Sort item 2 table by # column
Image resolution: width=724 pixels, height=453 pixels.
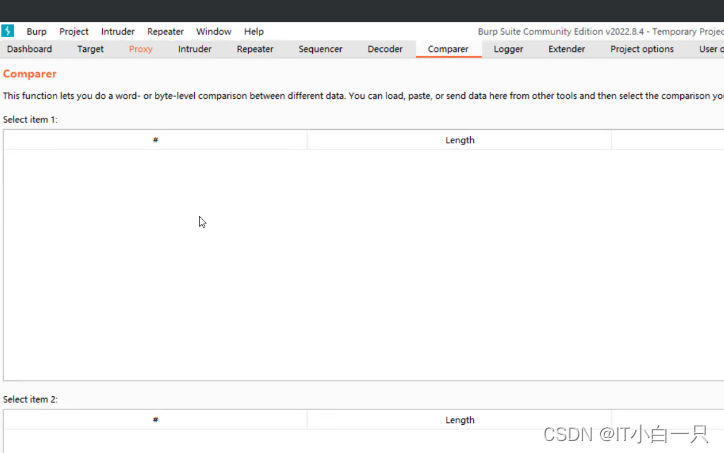point(156,420)
